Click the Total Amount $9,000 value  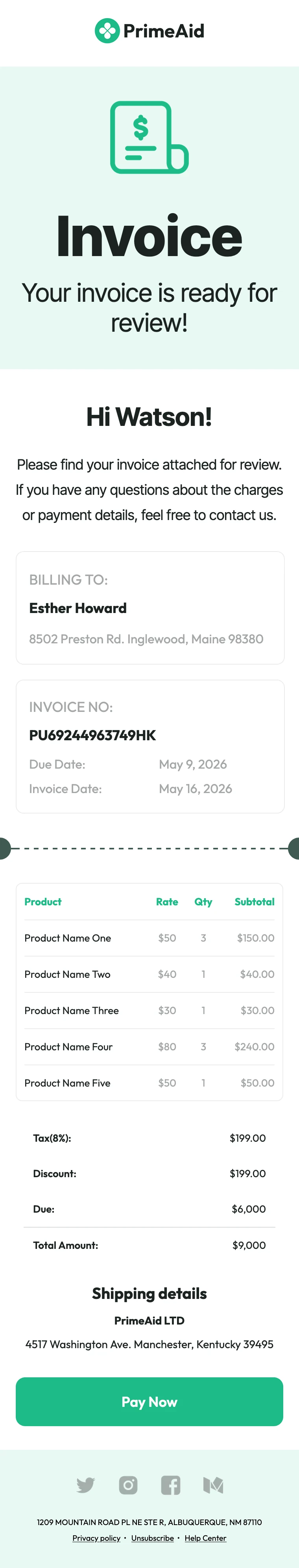[249, 1245]
